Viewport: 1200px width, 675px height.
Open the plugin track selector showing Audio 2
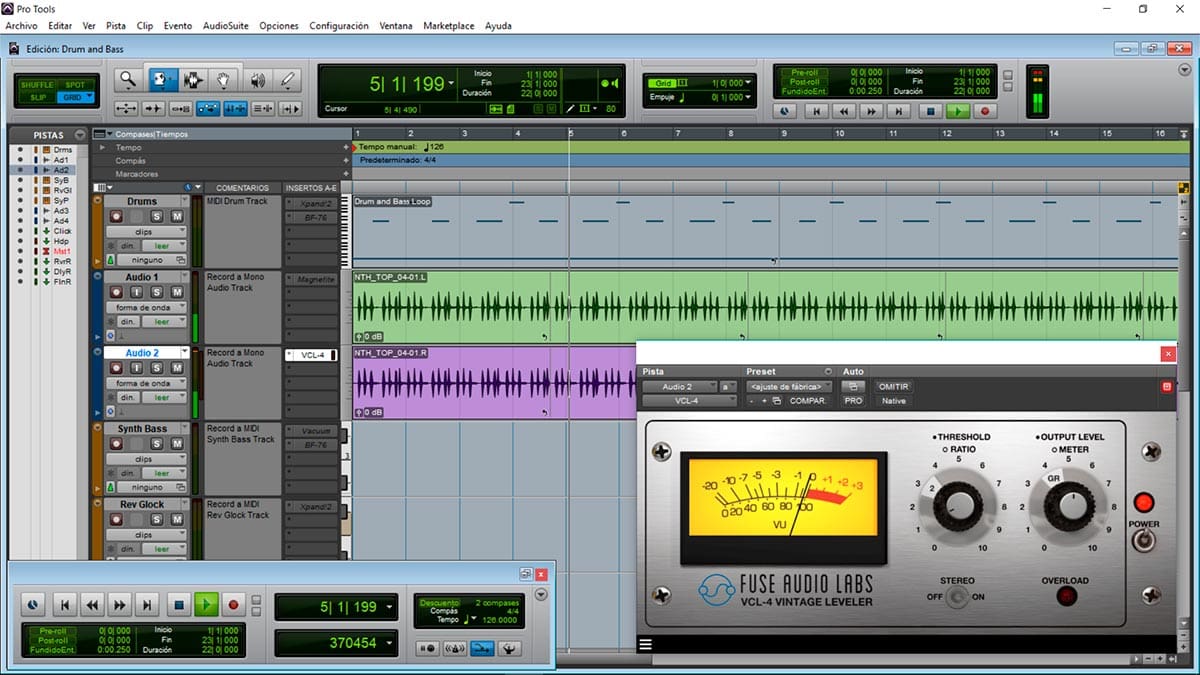click(x=681, y=386)
